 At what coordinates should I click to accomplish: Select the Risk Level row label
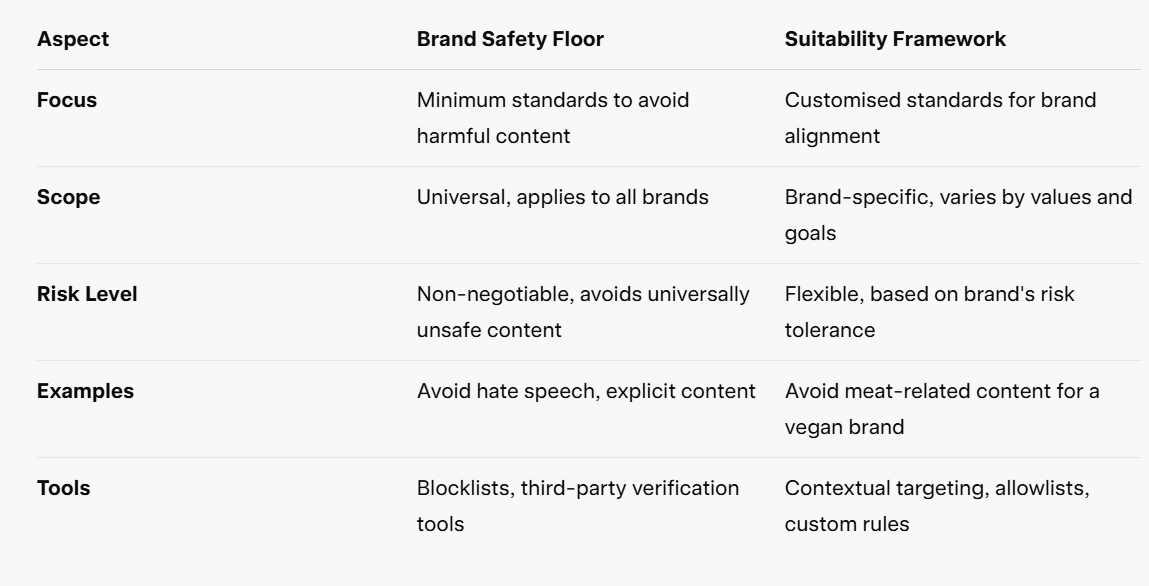[x=87, y=294]
